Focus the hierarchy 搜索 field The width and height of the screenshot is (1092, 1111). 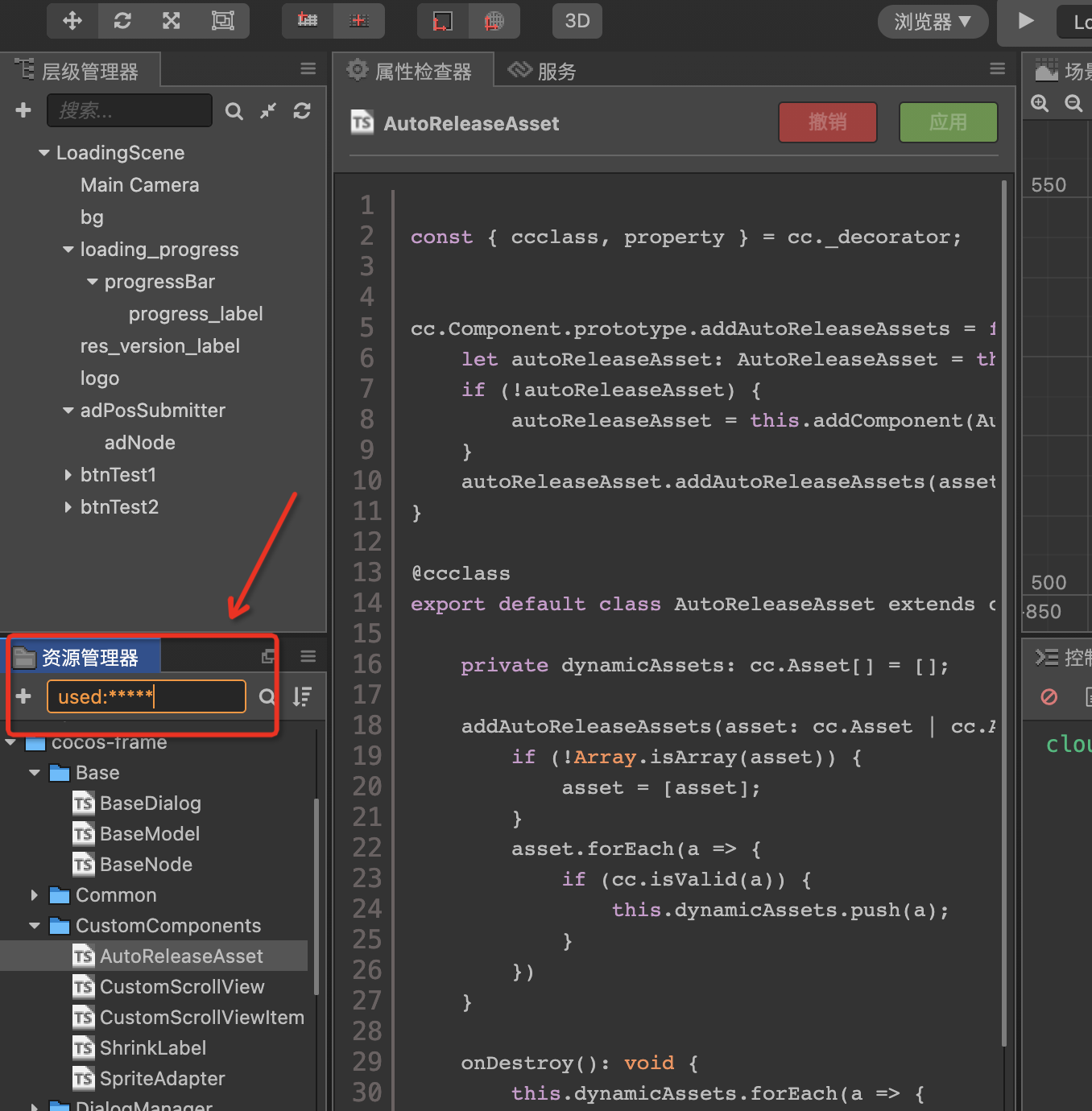pos(130,110)
